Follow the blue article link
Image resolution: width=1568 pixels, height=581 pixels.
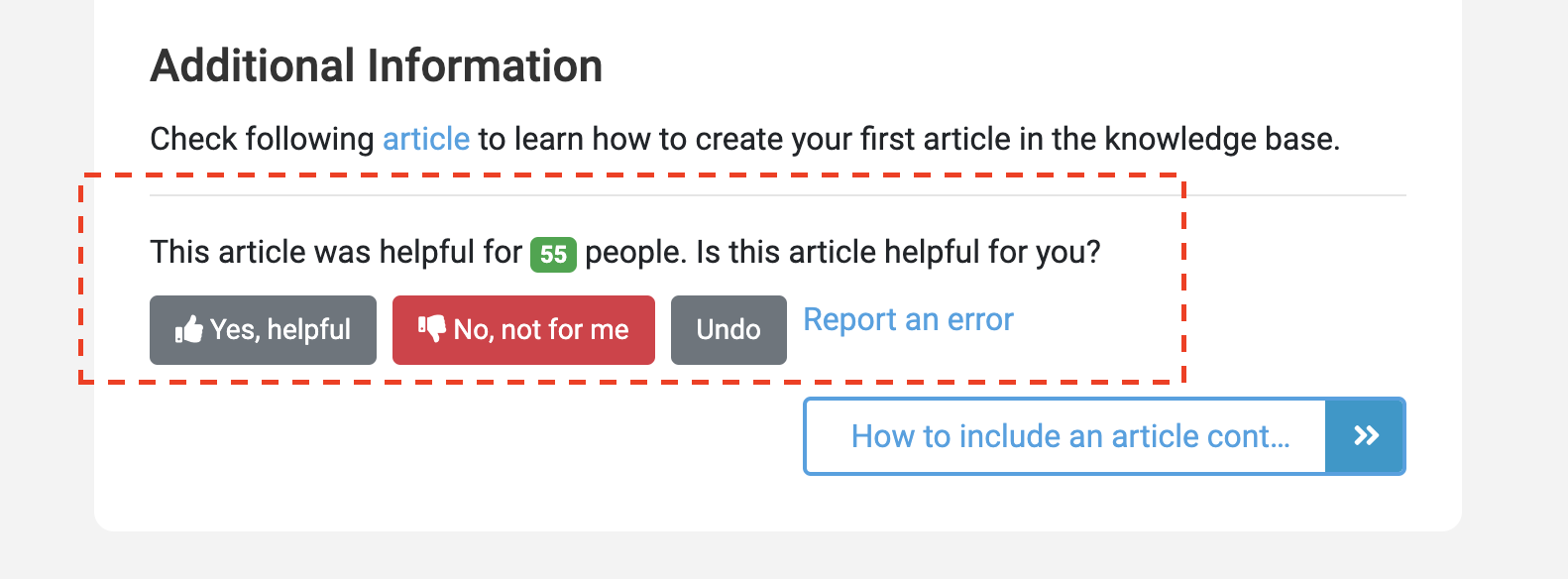426,139
